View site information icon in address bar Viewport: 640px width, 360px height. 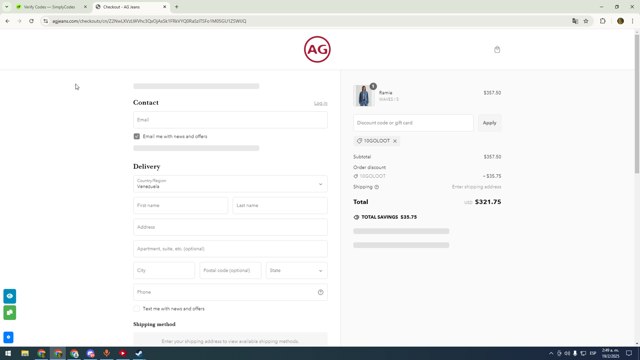46,21
